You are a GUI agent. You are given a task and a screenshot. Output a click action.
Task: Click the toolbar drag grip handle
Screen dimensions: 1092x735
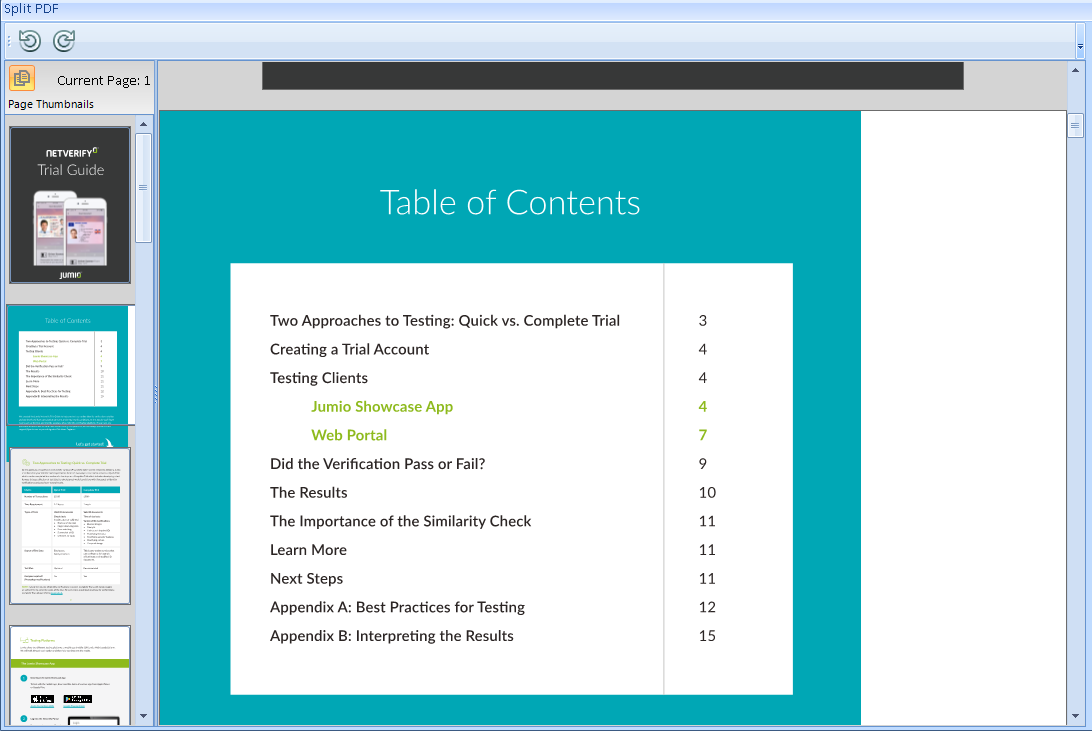pyautogui.click(x=8, y=40)
